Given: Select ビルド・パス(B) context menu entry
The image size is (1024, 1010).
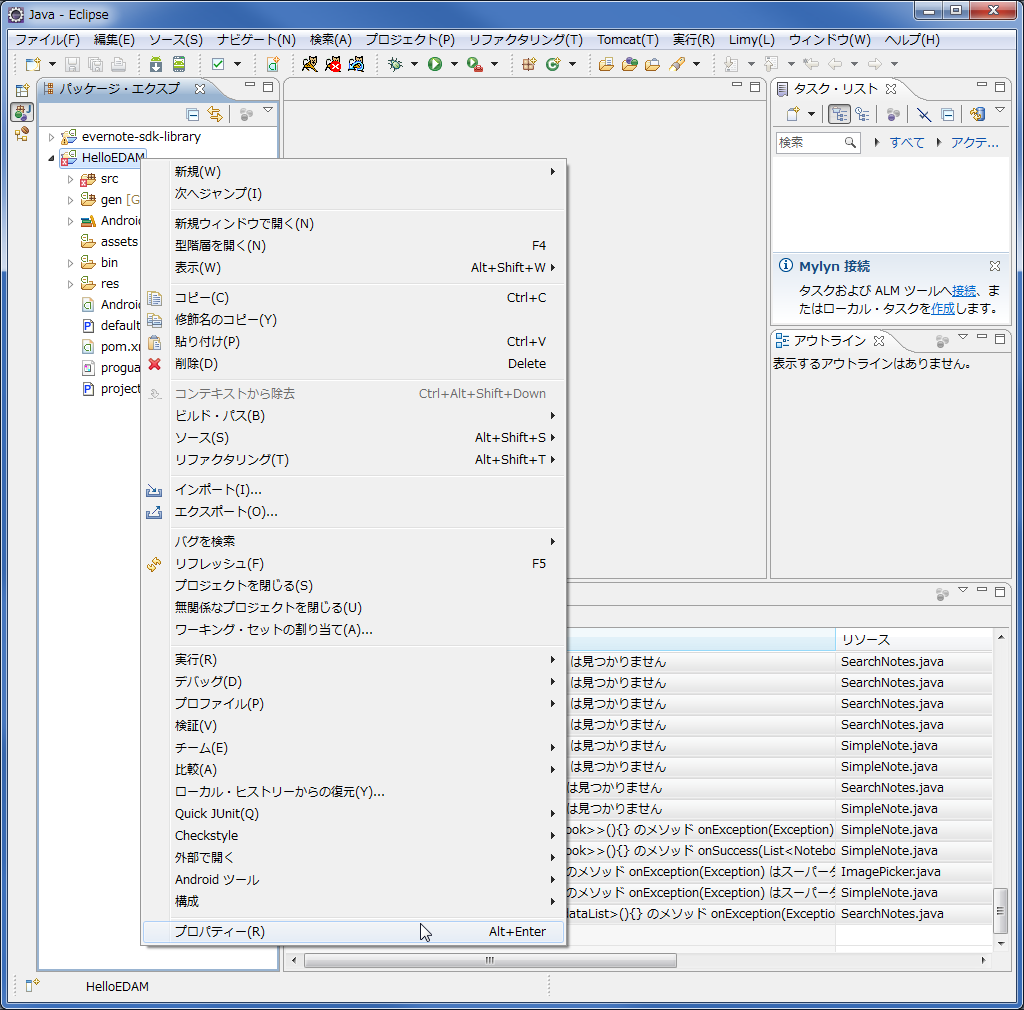Looking at the screenshot, I should point(353,416).
